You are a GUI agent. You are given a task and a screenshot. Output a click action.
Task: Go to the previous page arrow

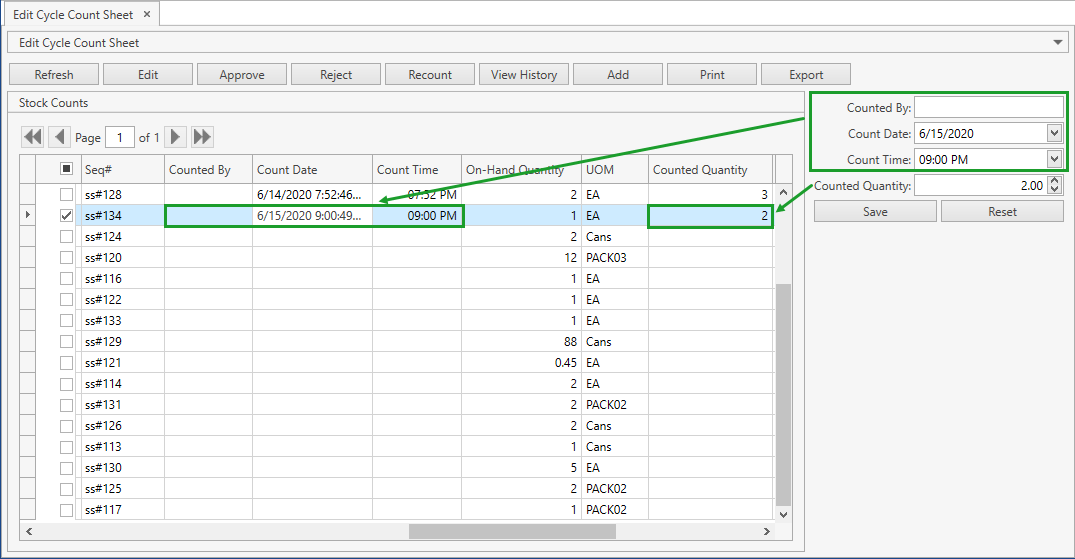coord(59,137)
